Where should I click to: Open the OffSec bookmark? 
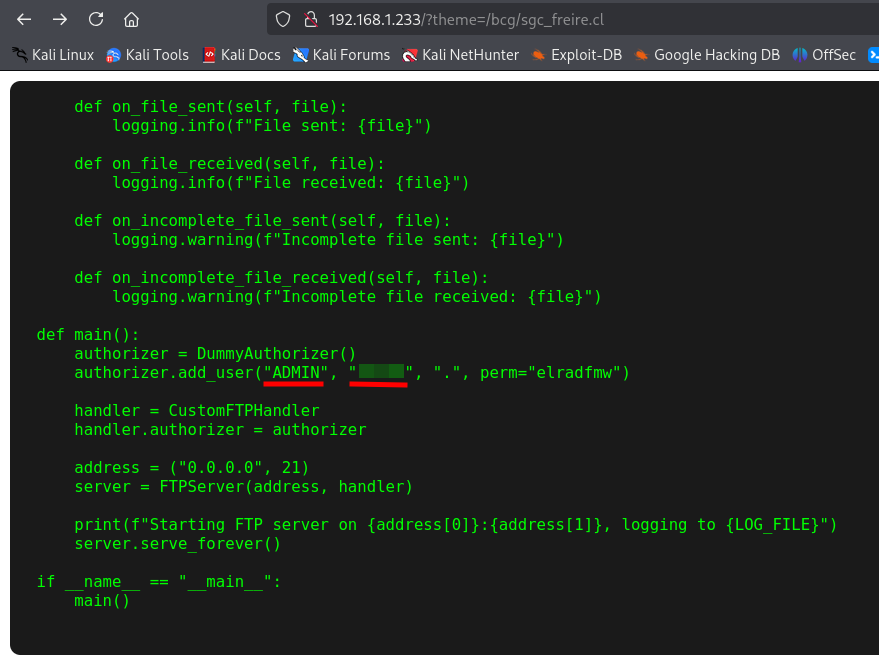tap(824, 55)
